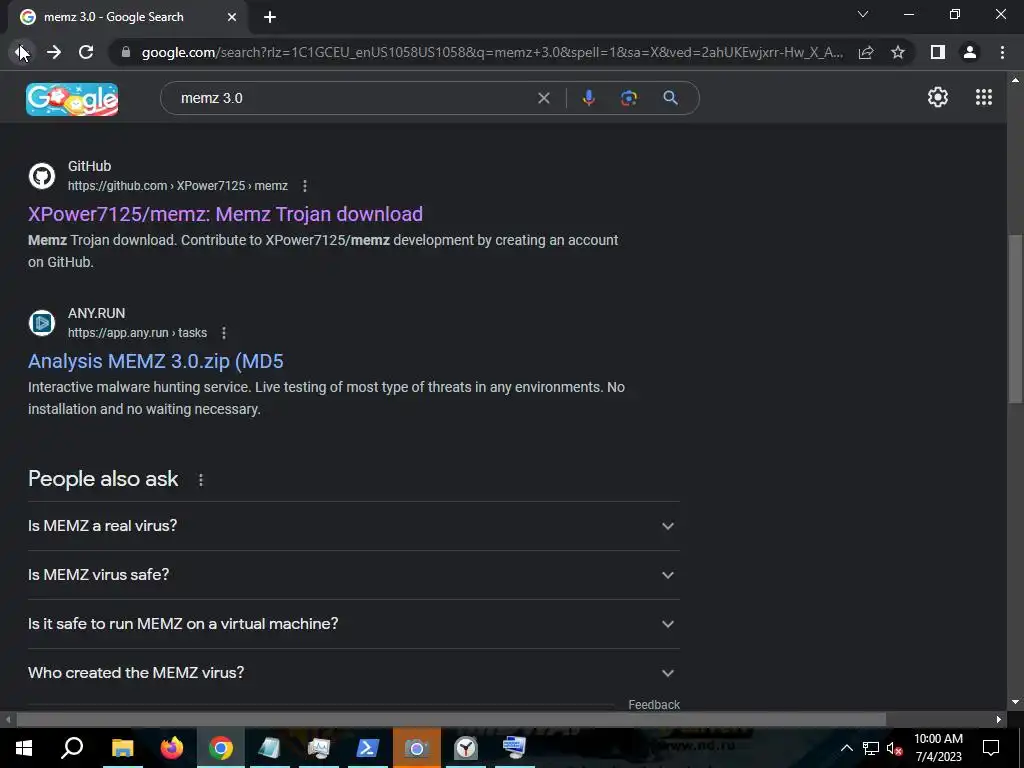Go forward with the browser forward arrow
Viewport: 1024px width, 768px height.
point(54,52)
